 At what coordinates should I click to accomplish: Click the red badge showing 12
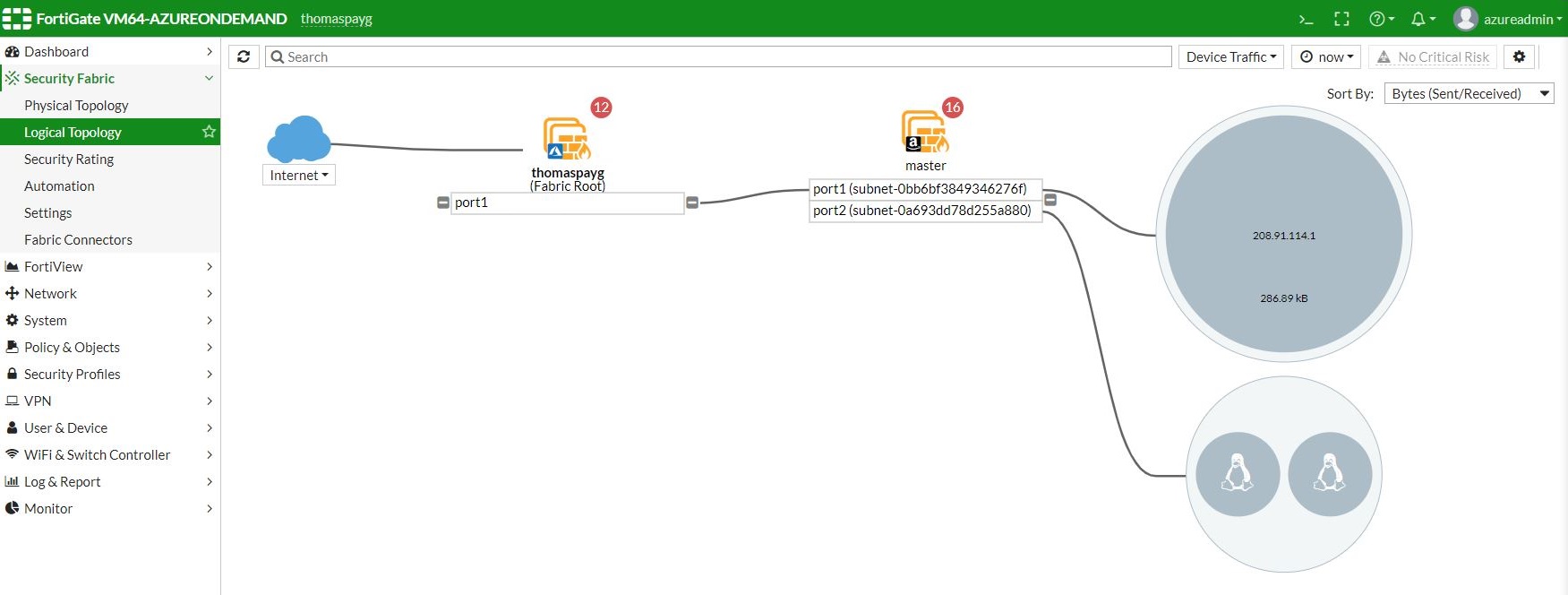pos(601,108)
